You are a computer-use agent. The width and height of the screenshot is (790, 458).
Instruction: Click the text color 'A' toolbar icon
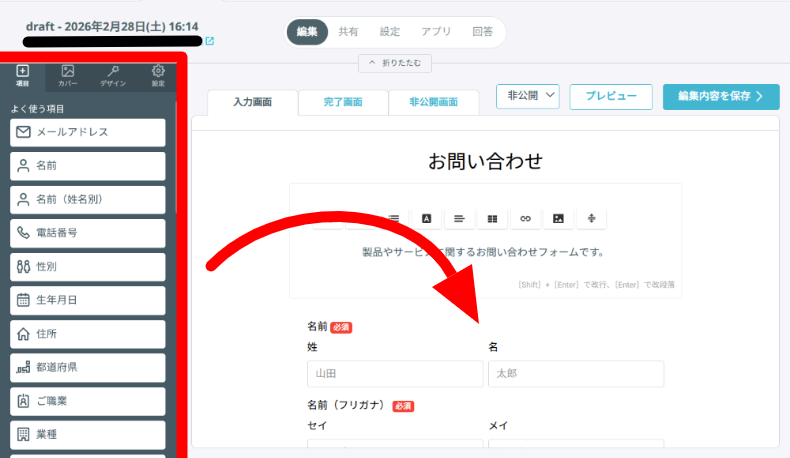pyautogui.click(x=426, y=219)
